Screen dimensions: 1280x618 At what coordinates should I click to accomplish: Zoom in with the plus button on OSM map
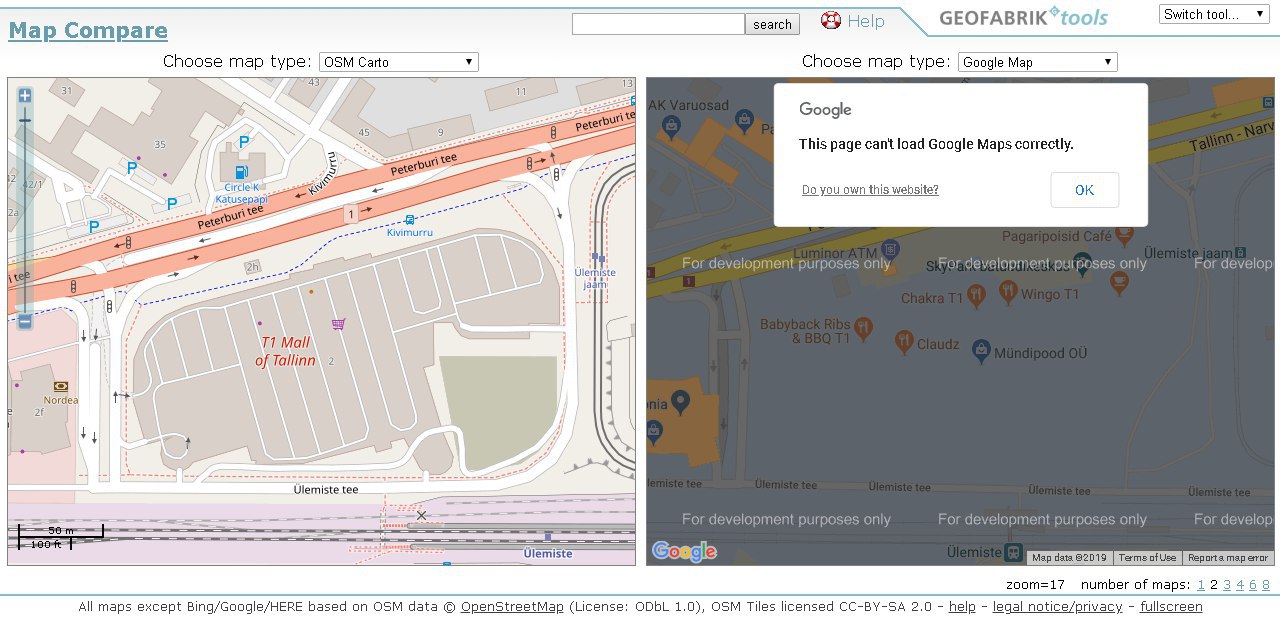[x=25, y=96]
